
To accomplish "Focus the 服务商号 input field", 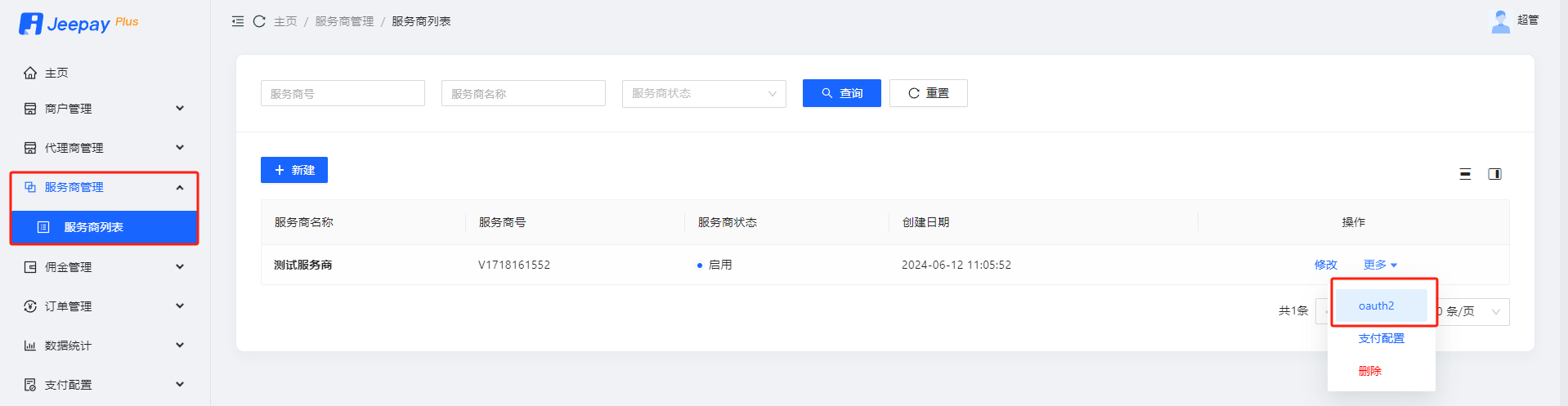I will 343,94.
